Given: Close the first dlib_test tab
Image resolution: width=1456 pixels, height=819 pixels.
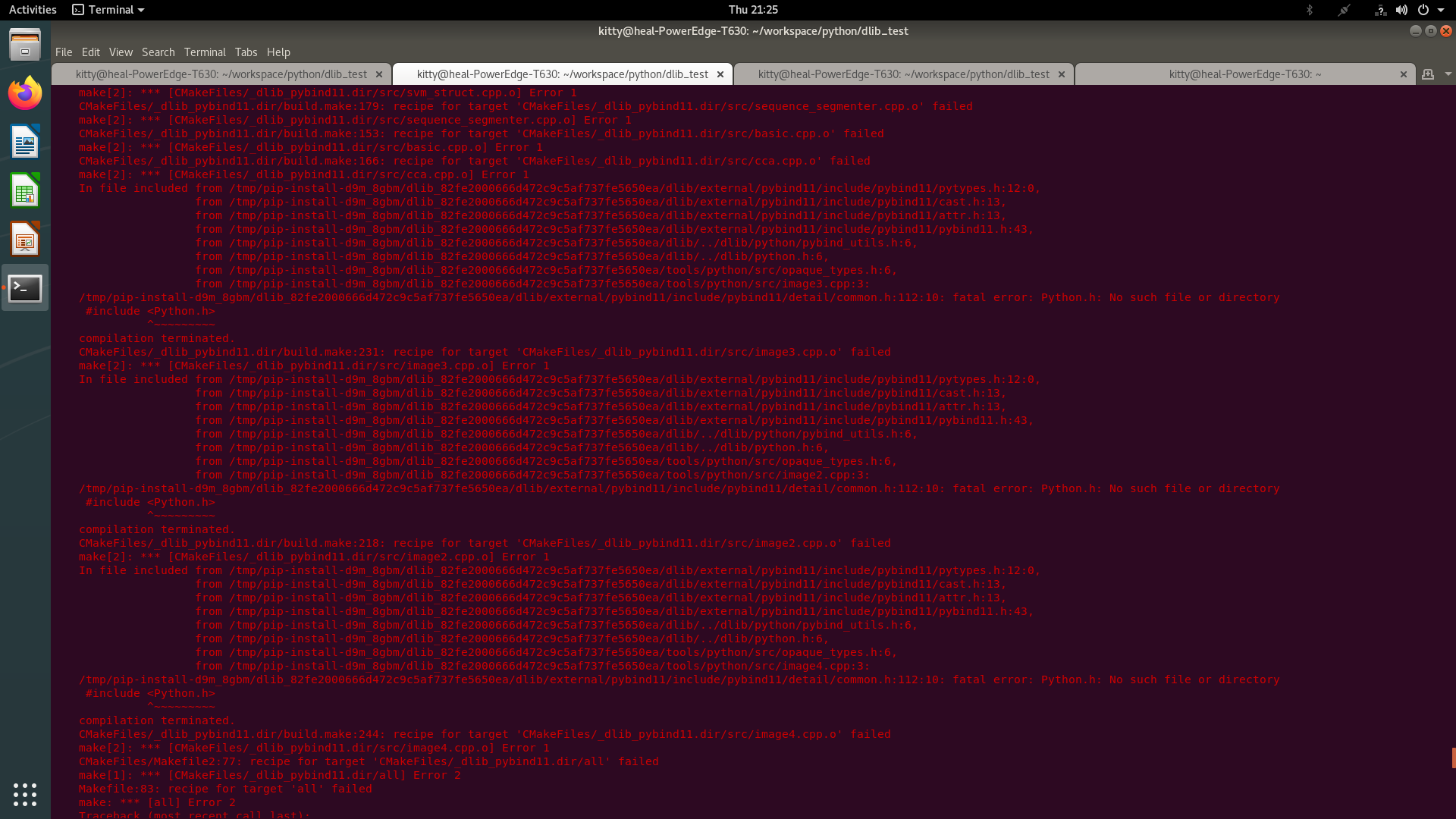Looking at the screenshot, I should tap(379, 74).
